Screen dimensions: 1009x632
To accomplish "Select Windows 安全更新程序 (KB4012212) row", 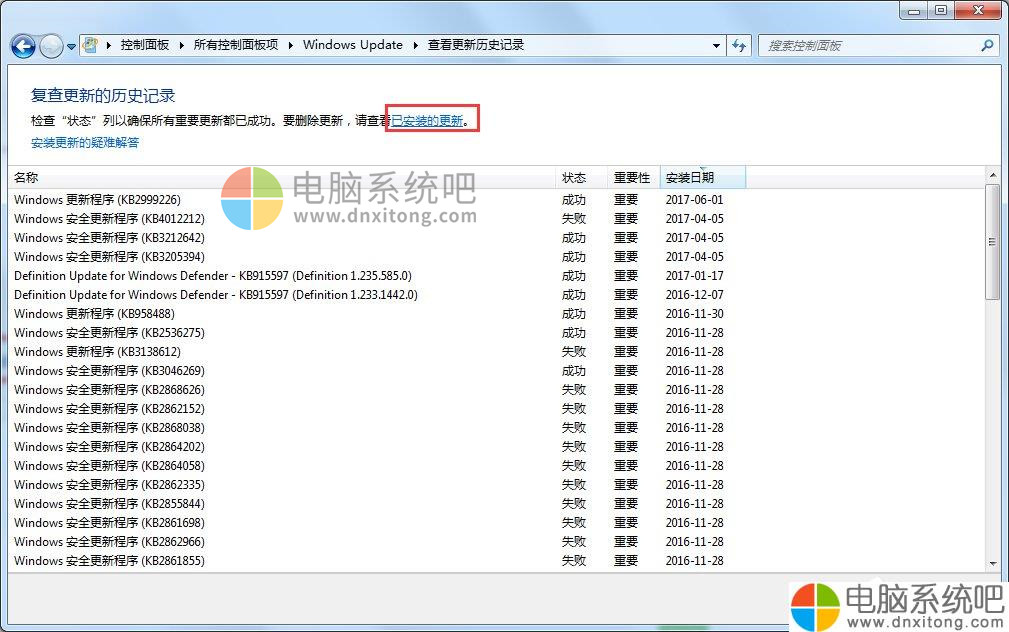I will pos(495,219).
